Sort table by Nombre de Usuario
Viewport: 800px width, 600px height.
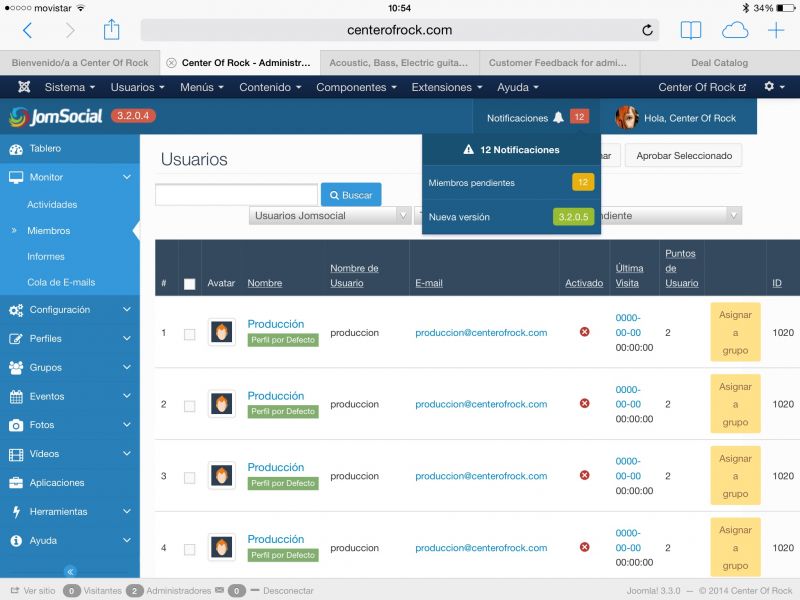click(354, 276)
